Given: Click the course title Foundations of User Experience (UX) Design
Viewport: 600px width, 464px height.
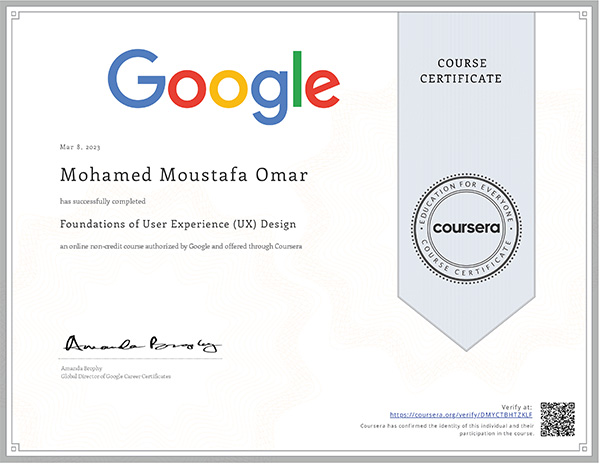Looking at the screenshot, I should (178, 224).
